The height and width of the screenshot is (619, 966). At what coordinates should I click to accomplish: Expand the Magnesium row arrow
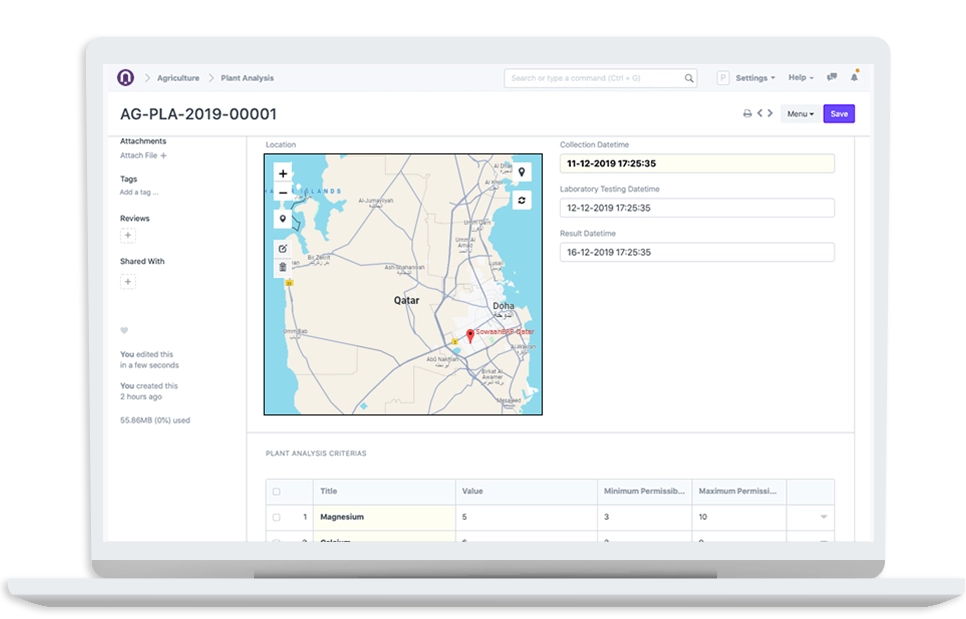(824, 517)
